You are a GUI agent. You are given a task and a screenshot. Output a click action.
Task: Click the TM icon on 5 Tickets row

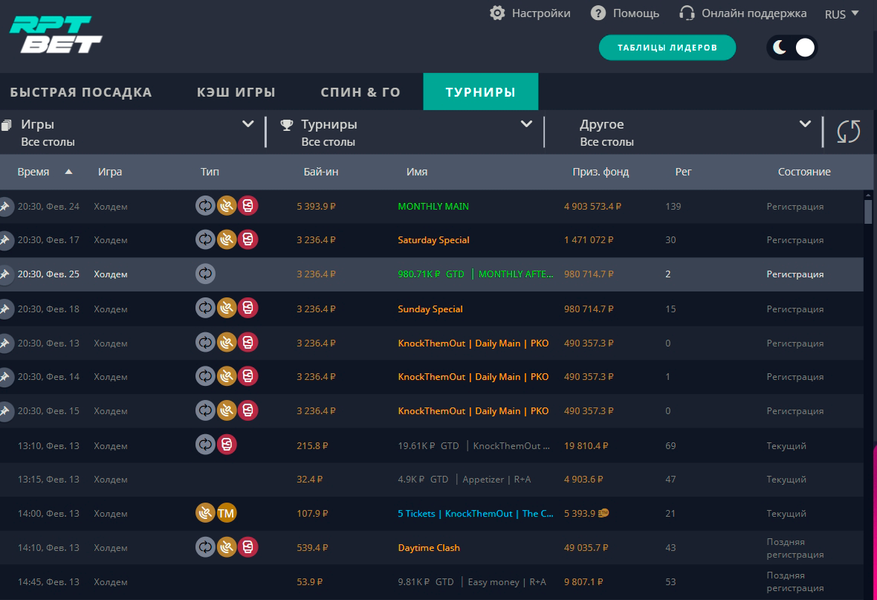227,514
